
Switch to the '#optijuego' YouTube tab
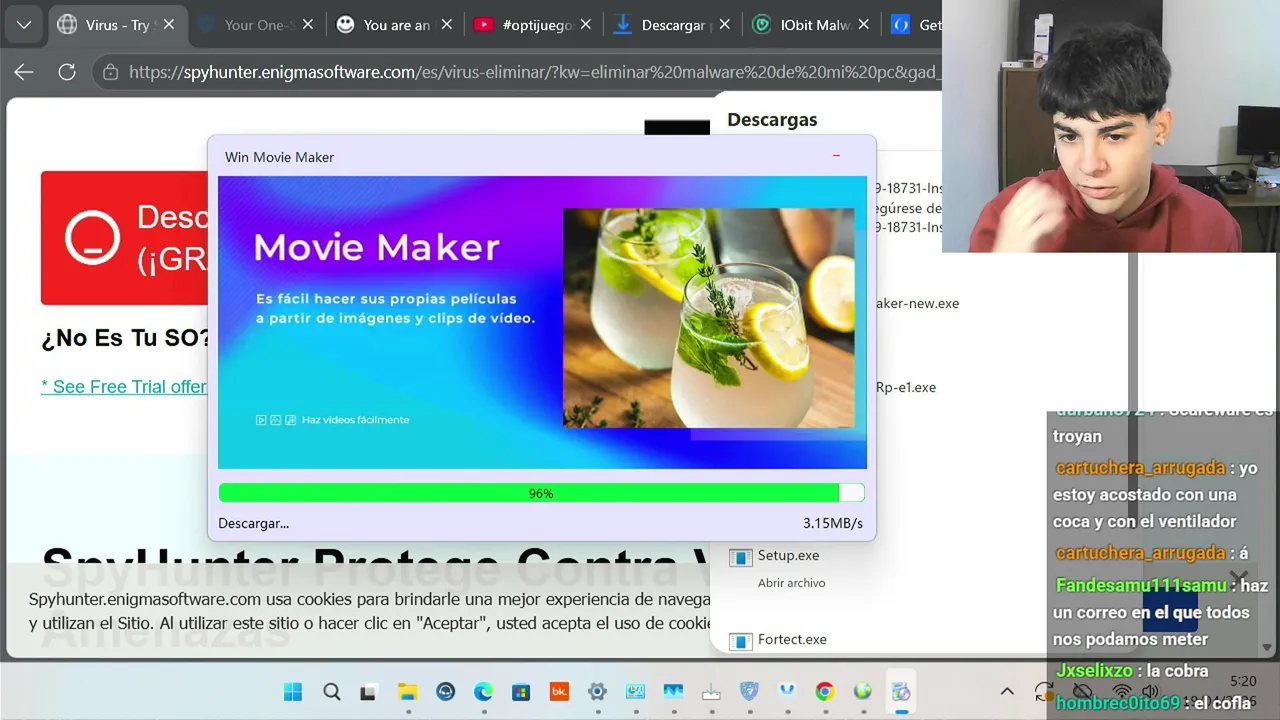(532, 25)
